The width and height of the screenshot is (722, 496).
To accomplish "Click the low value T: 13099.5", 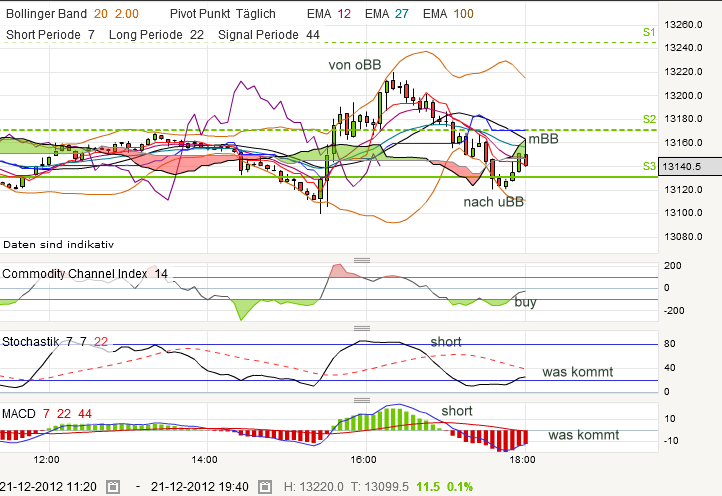I will 380,487.
